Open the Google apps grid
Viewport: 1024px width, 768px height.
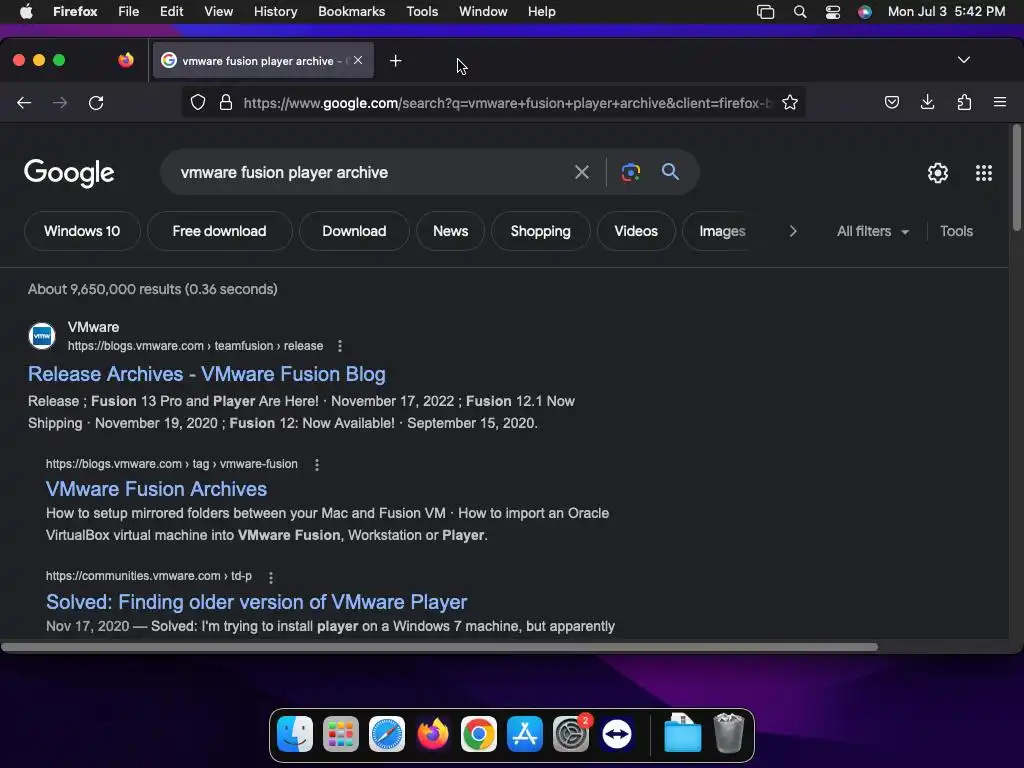coord(984,172)
